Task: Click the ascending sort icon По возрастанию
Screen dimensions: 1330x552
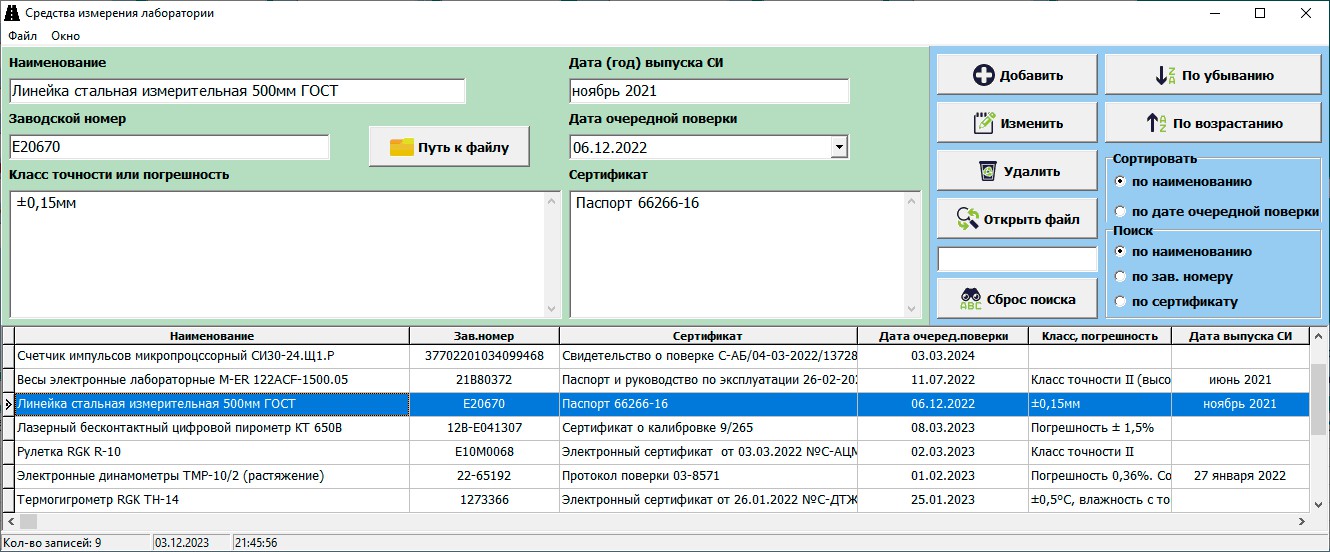Action: 1157,123
